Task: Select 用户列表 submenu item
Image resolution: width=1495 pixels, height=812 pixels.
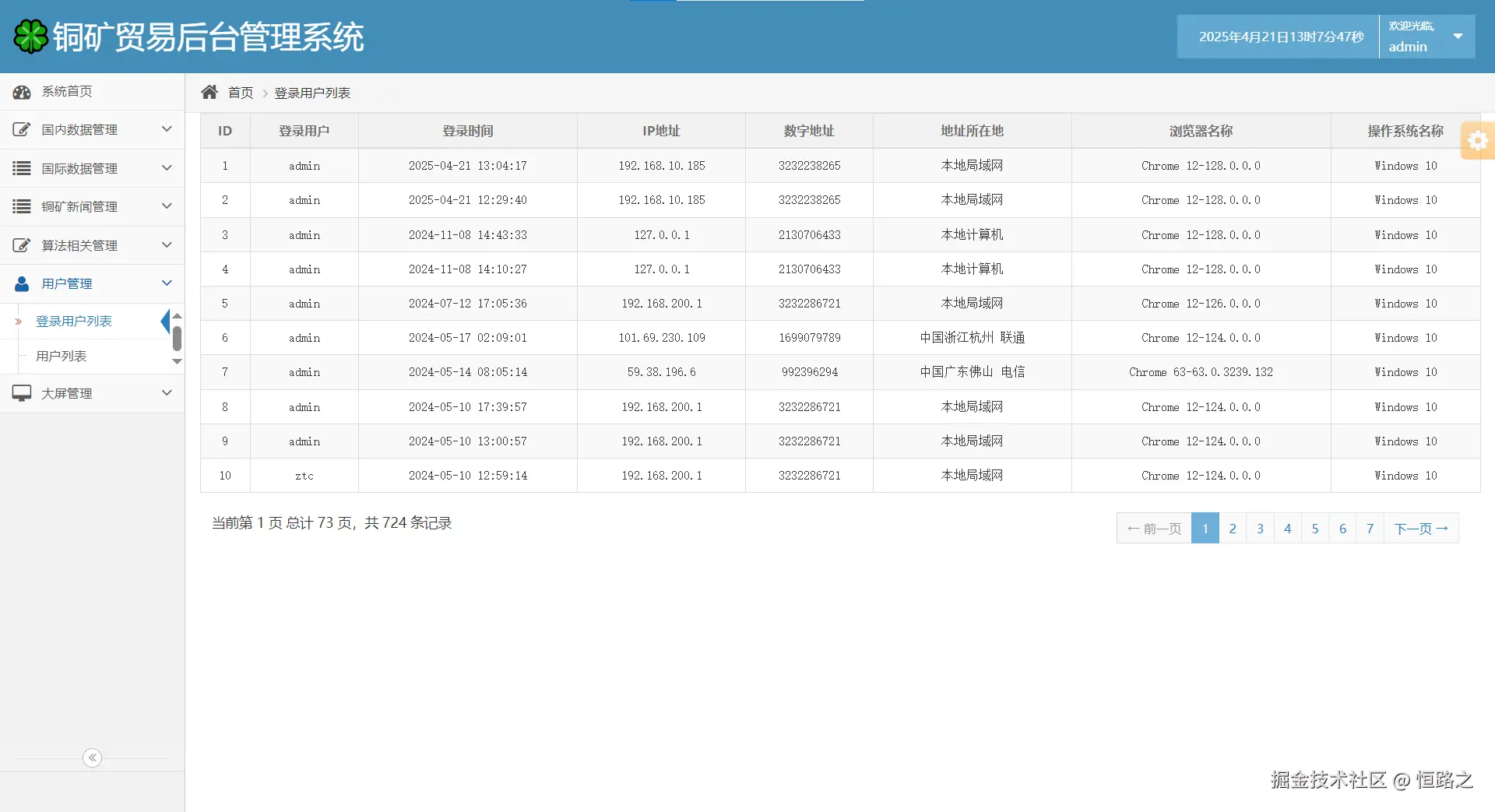Action: click(62, 357)
